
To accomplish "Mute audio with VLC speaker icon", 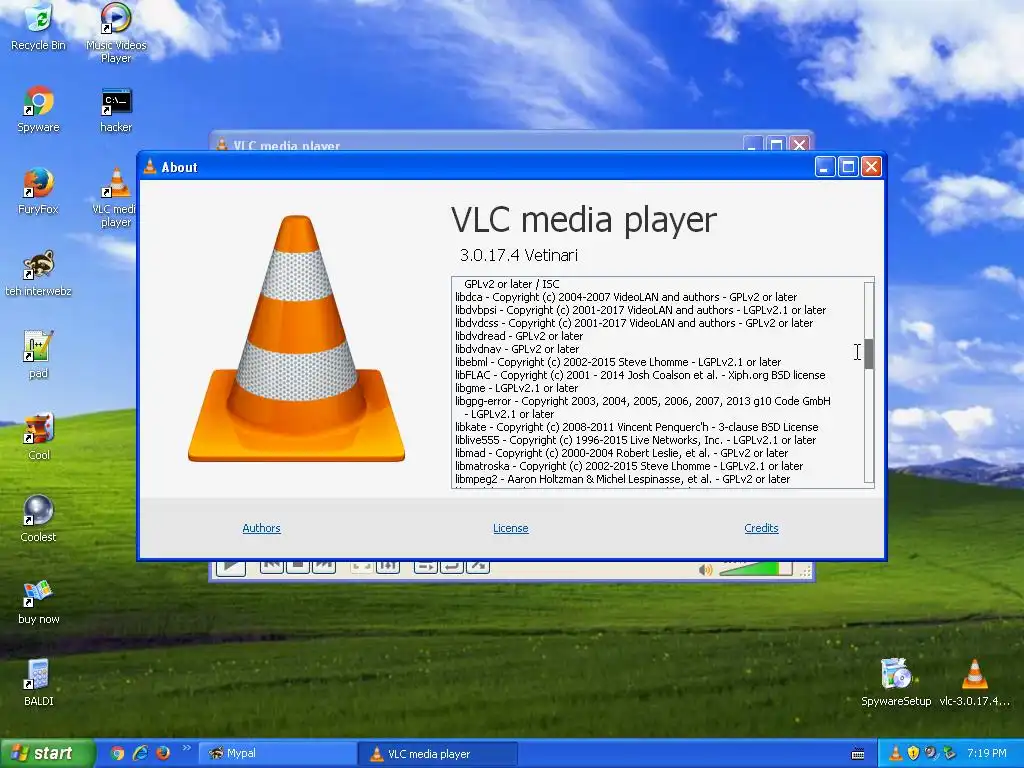I will pyautogui.click(x=705, y=570).
